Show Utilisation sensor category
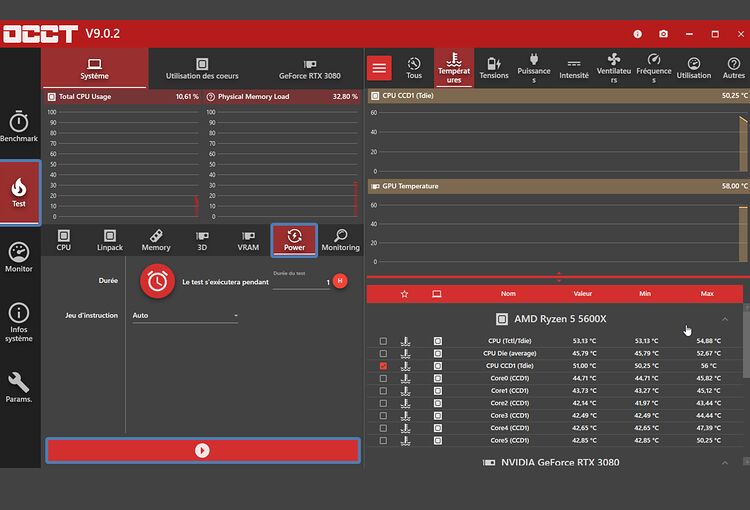The image size is (750, 510). click(694, 68)
